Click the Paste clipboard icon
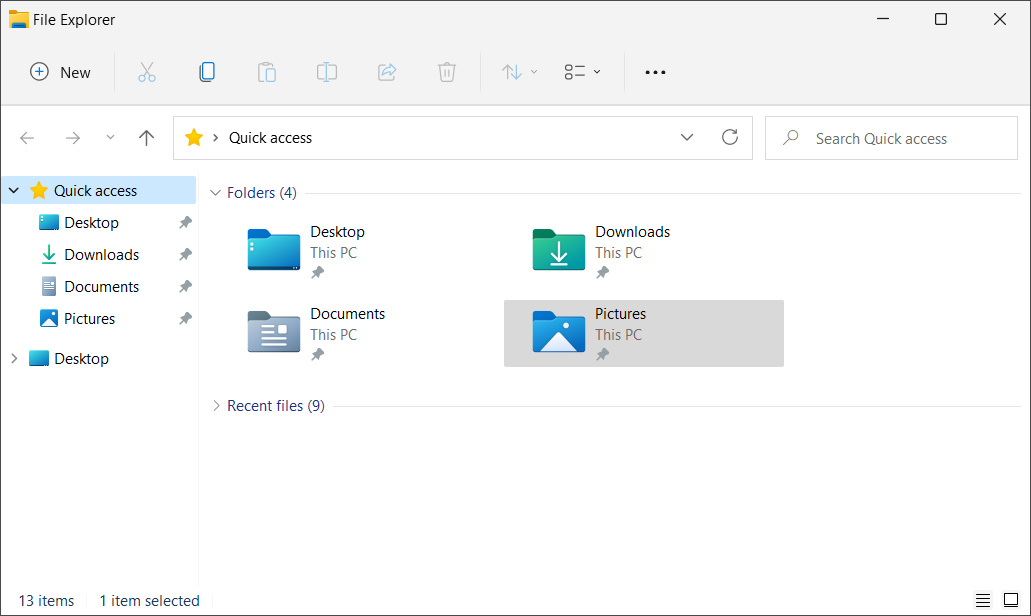The image size is (1031, 616). point(266,72)
